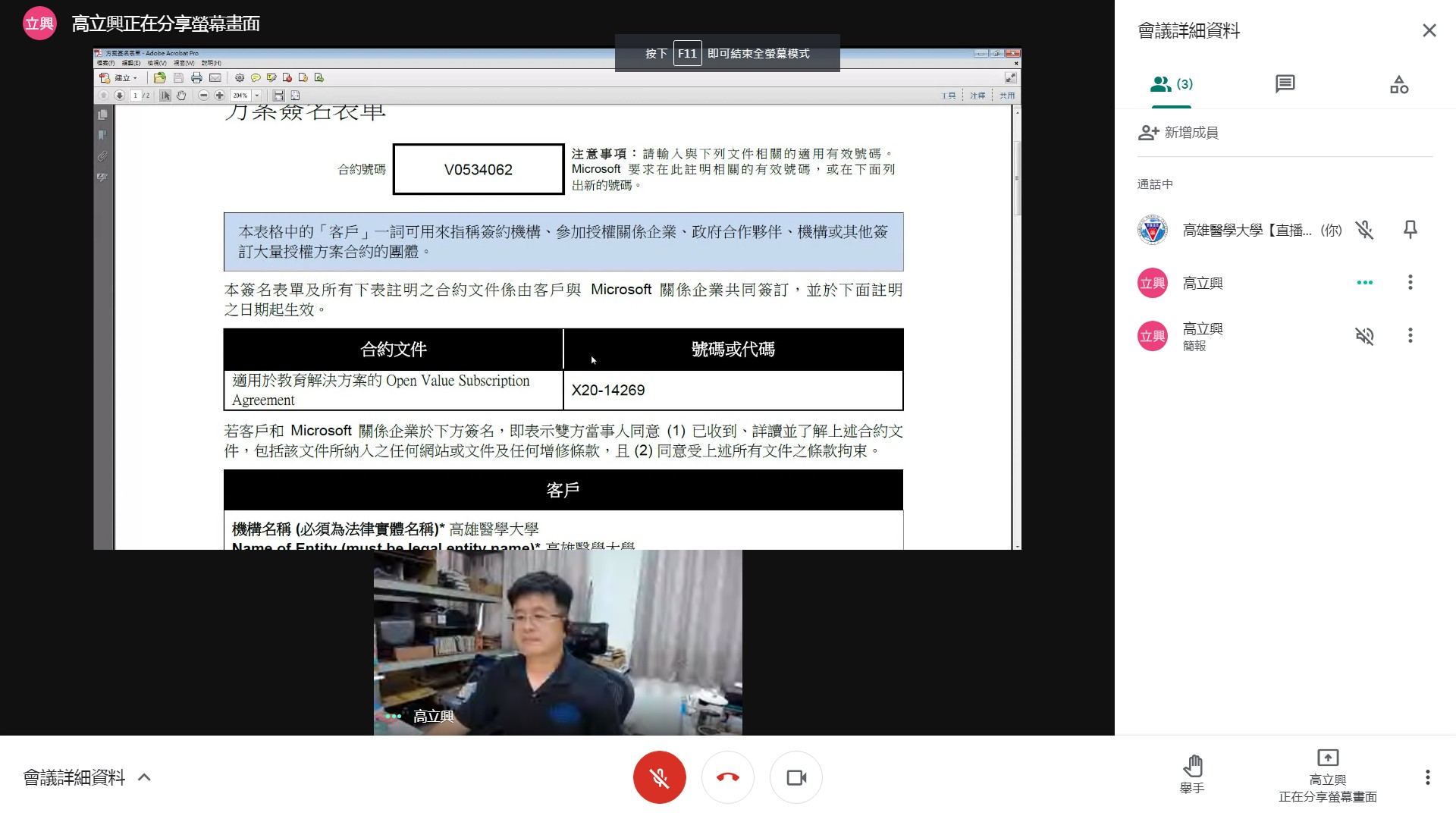Open more options for 高立興 簡報 participant
Viewport: 1456px width, 819px height.
pyautogui.click(x=1410, y=335)
